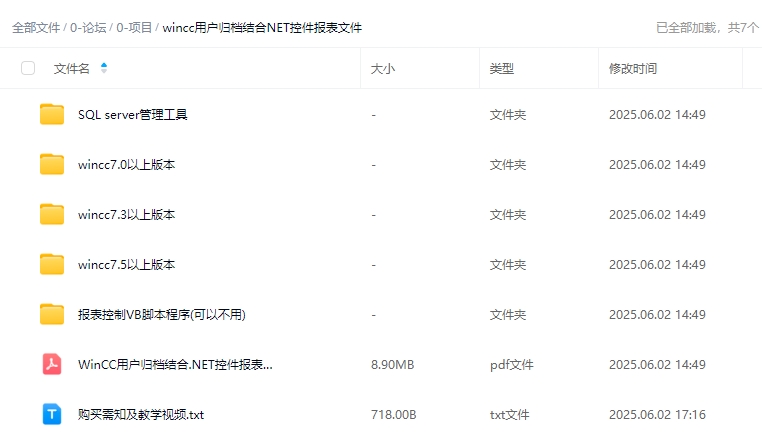The image size is (762, 445).
Task: Click the txt文件 type cell
Action: 510,415
